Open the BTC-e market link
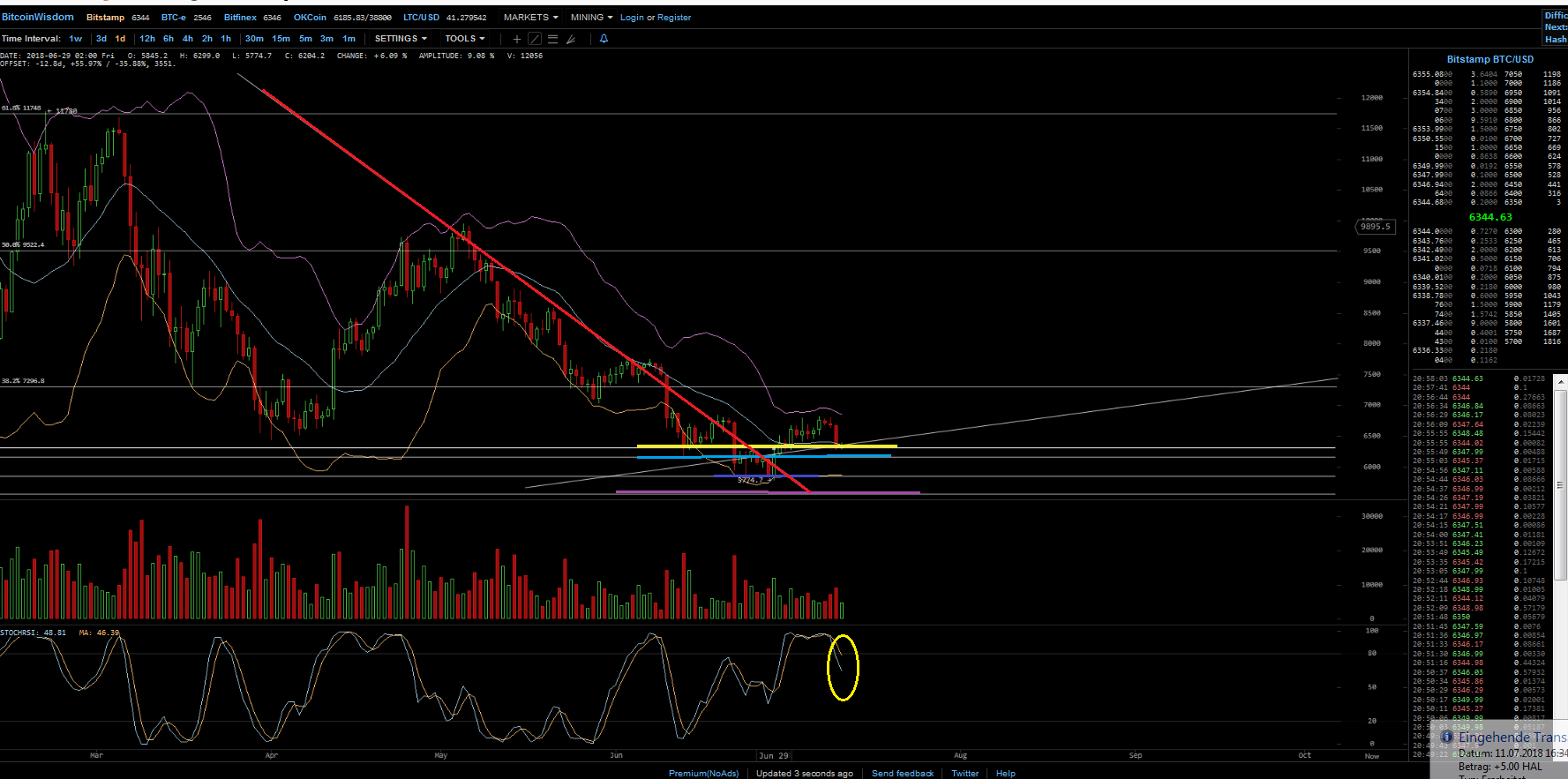The height and width of the screenshot is (779, 1568). (173, 18)
